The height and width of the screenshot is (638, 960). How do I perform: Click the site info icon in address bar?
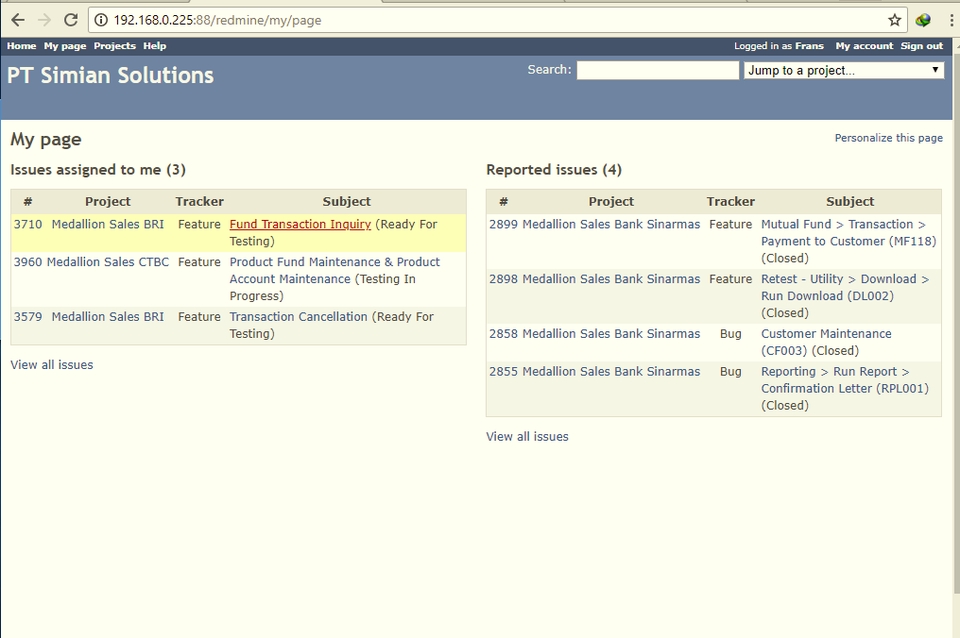point(101,20)
